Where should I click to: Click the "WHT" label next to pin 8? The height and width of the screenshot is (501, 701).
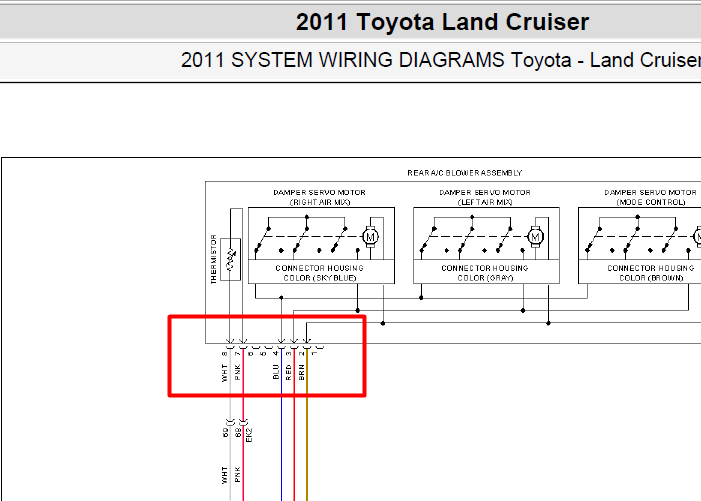tap(224, 374)
